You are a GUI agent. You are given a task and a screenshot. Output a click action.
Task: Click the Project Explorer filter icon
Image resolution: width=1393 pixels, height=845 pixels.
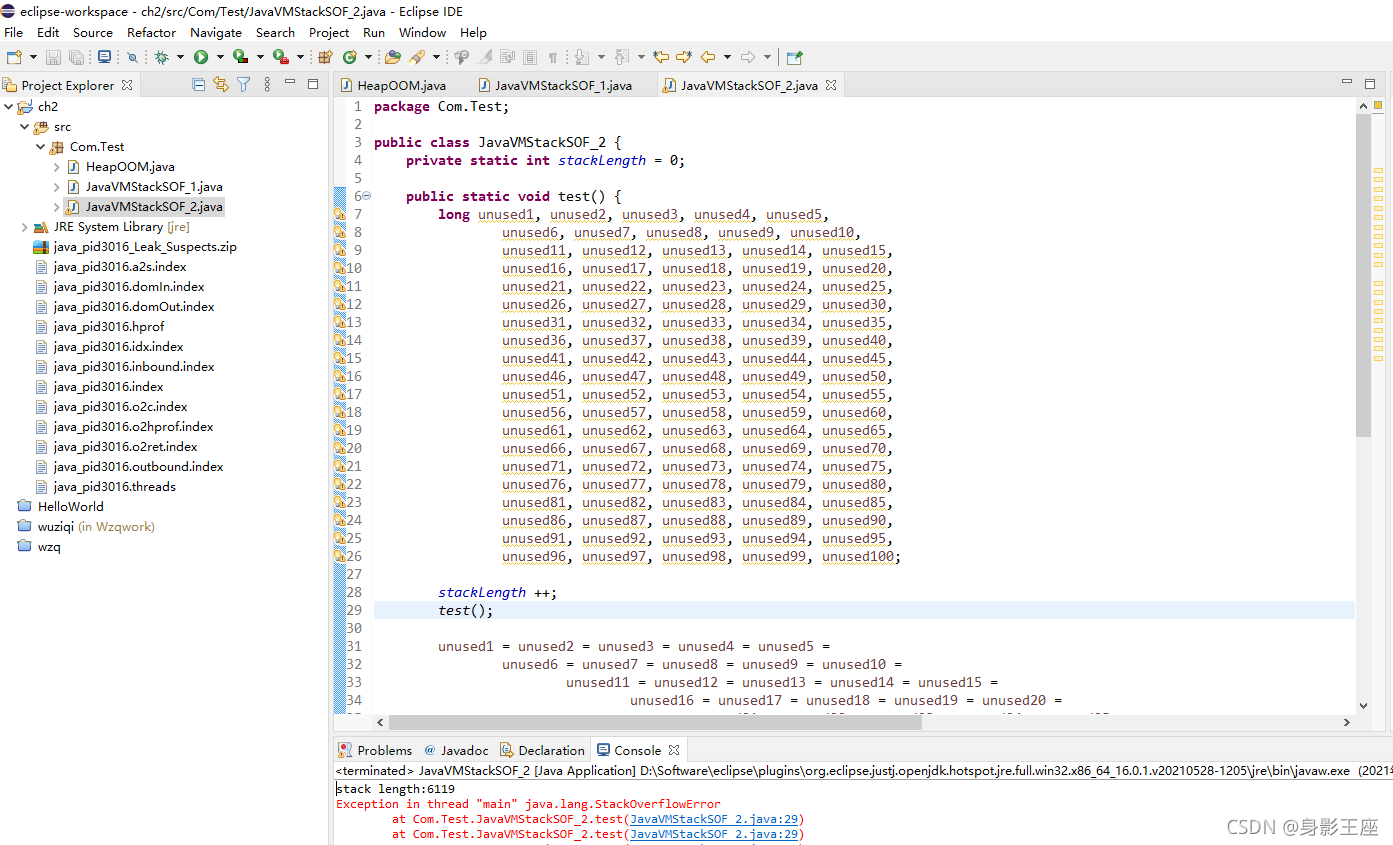(243, 85)
